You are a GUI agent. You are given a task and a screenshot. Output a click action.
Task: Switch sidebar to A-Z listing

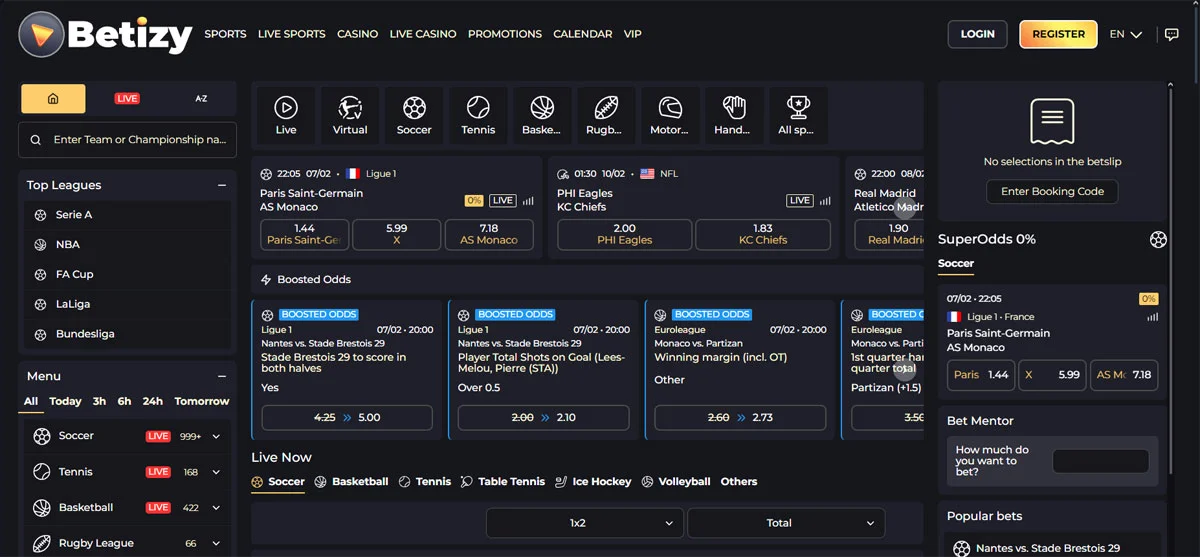click(201, 98)
